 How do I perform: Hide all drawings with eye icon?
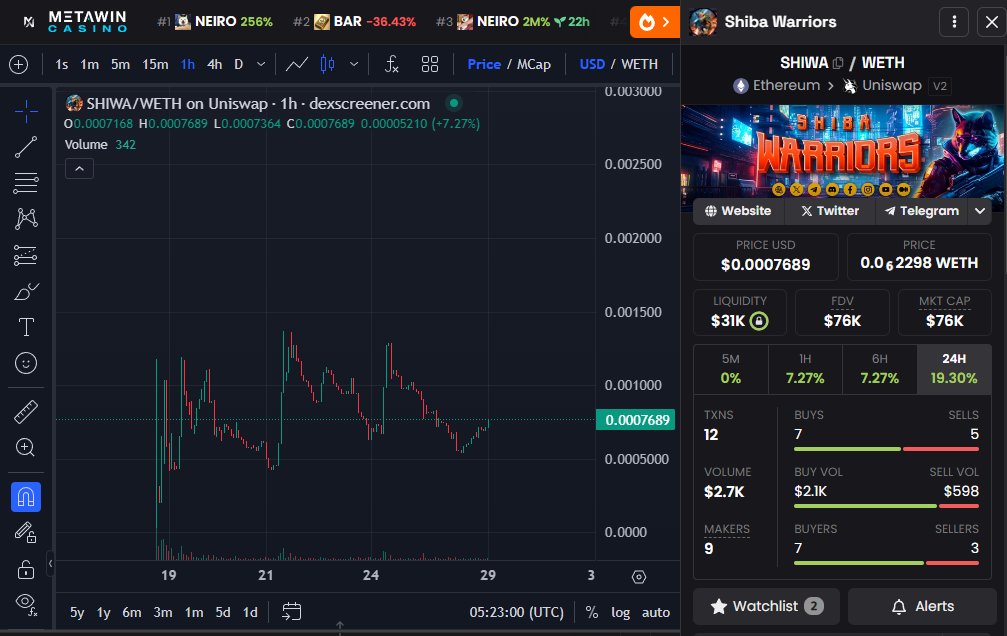(26, 605)
